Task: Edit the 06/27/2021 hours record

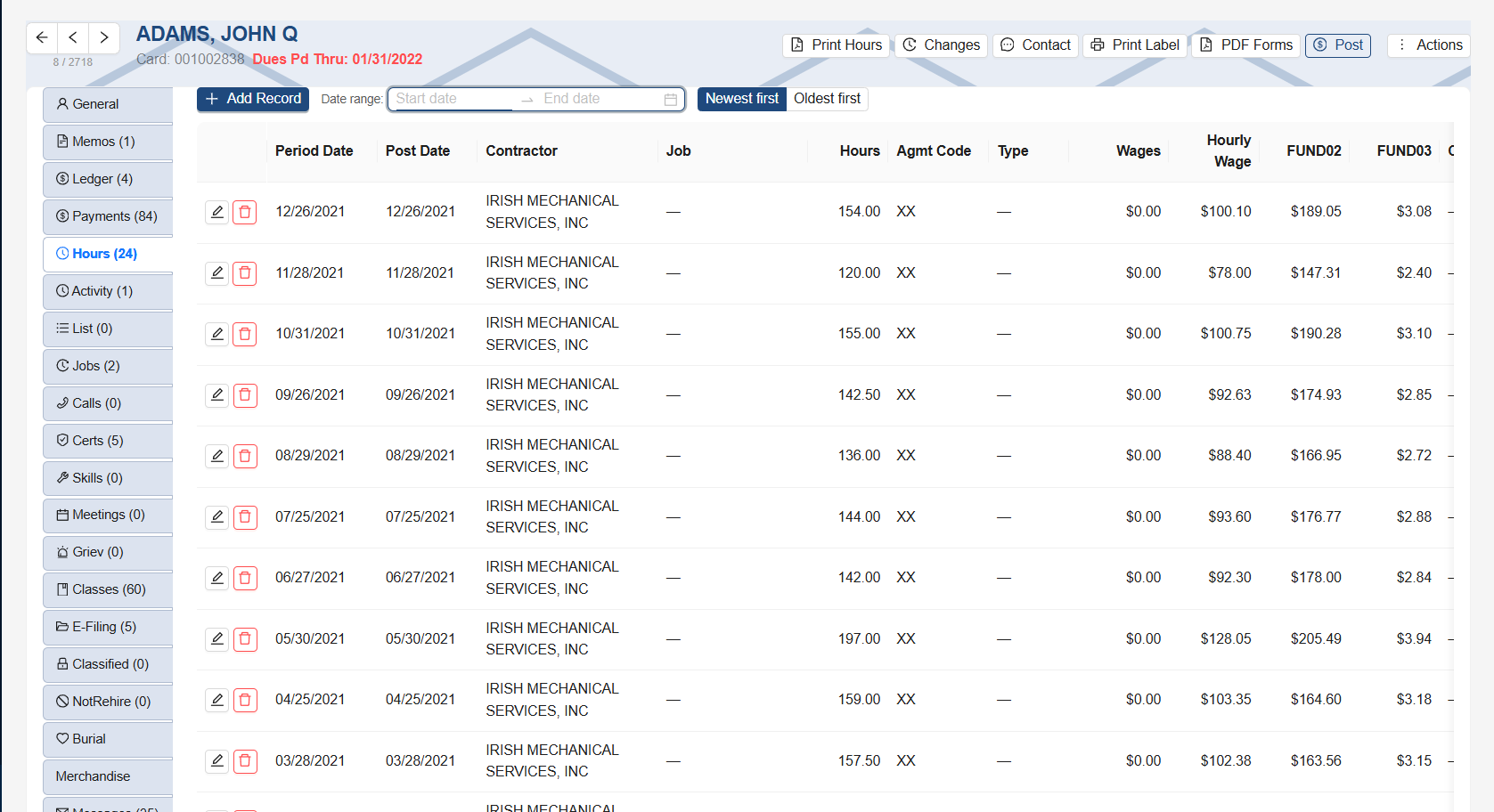Action: [x=217, y=578]
